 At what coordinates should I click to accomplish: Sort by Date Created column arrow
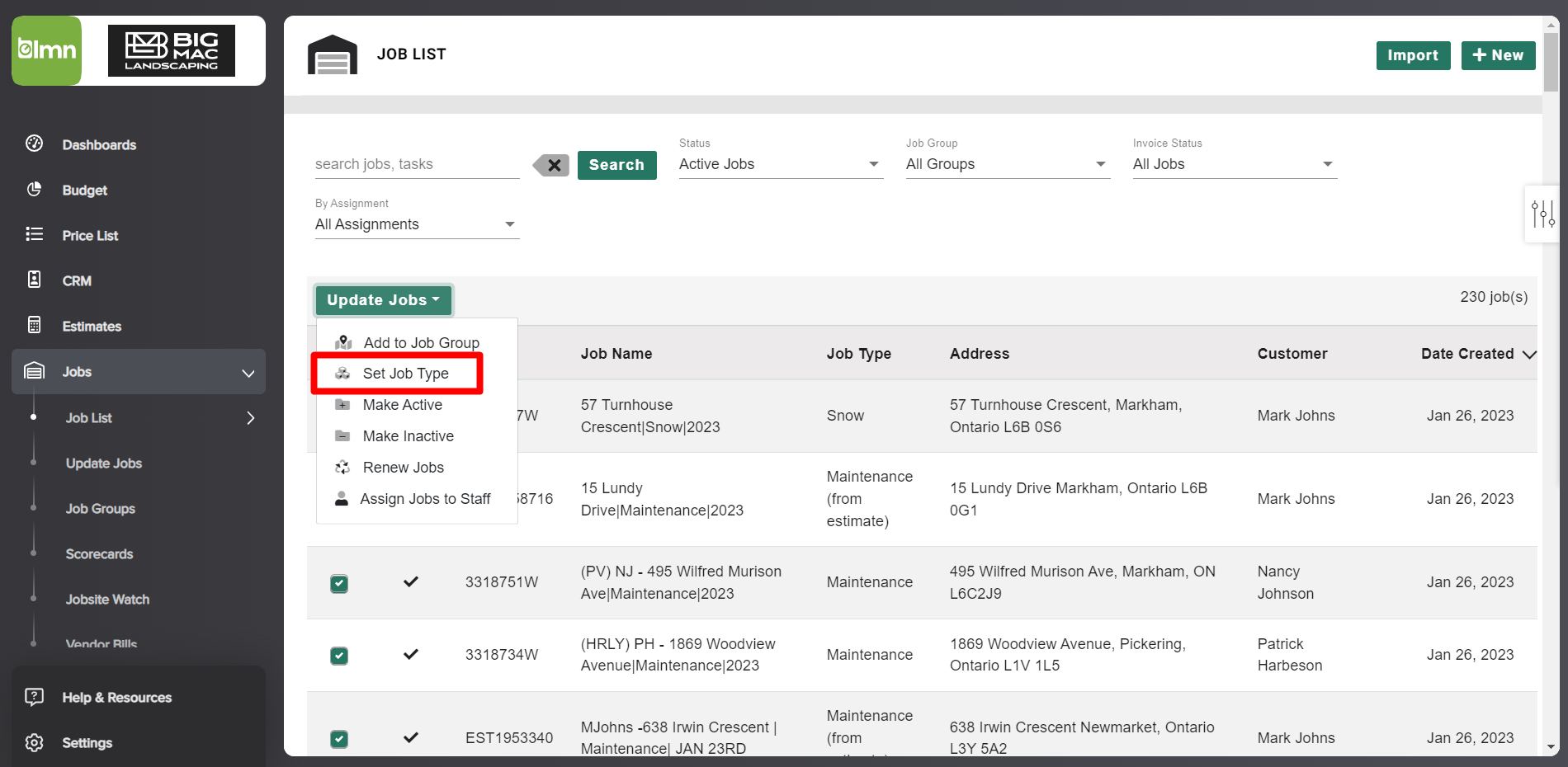[x=1529, y=355]
